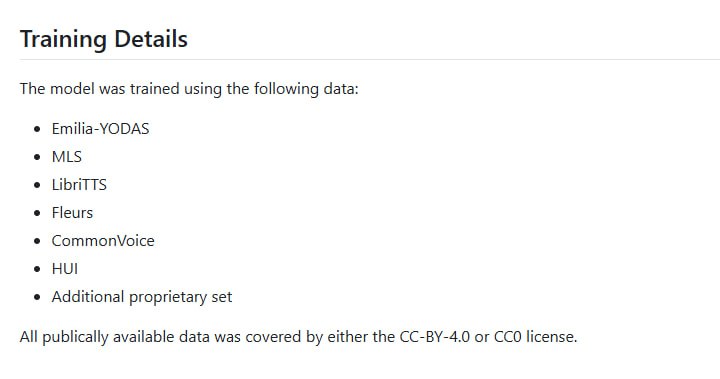Click the word "Details" in the heading

(x=151, y=39)
